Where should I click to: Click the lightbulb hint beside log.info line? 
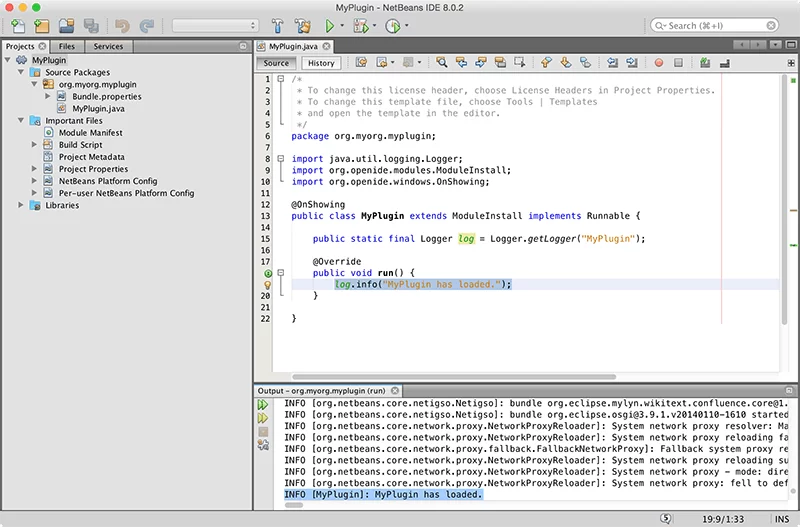[267, 285]
